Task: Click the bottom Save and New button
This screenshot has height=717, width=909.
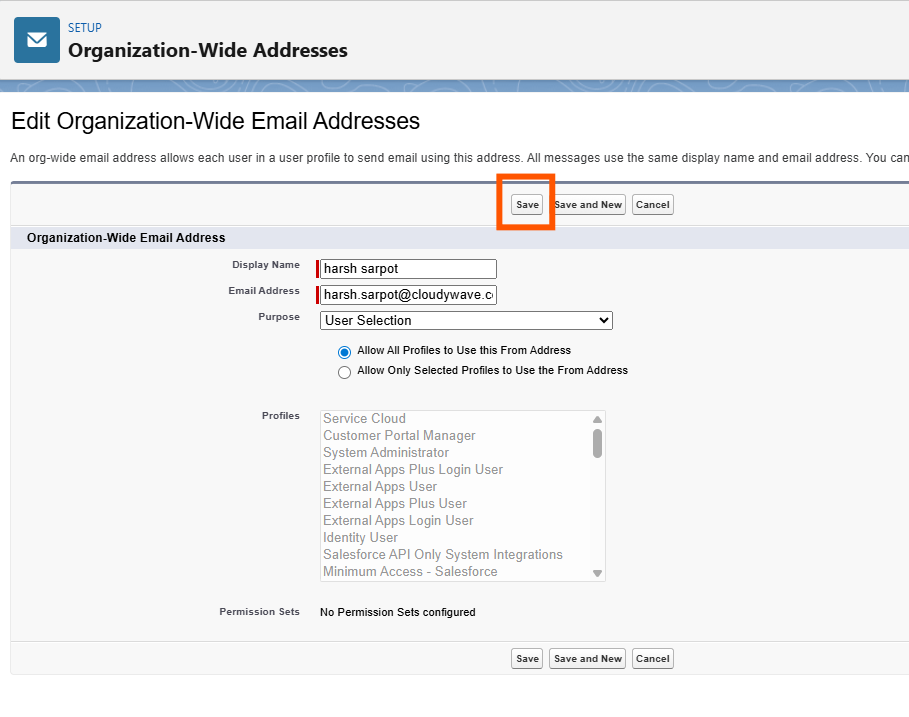Action: [588, 659]
